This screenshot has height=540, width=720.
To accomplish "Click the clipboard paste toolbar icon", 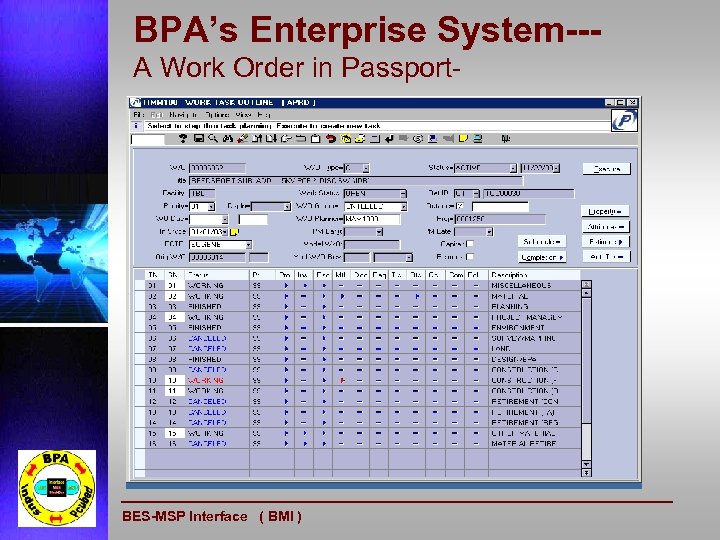I will 315,138.
